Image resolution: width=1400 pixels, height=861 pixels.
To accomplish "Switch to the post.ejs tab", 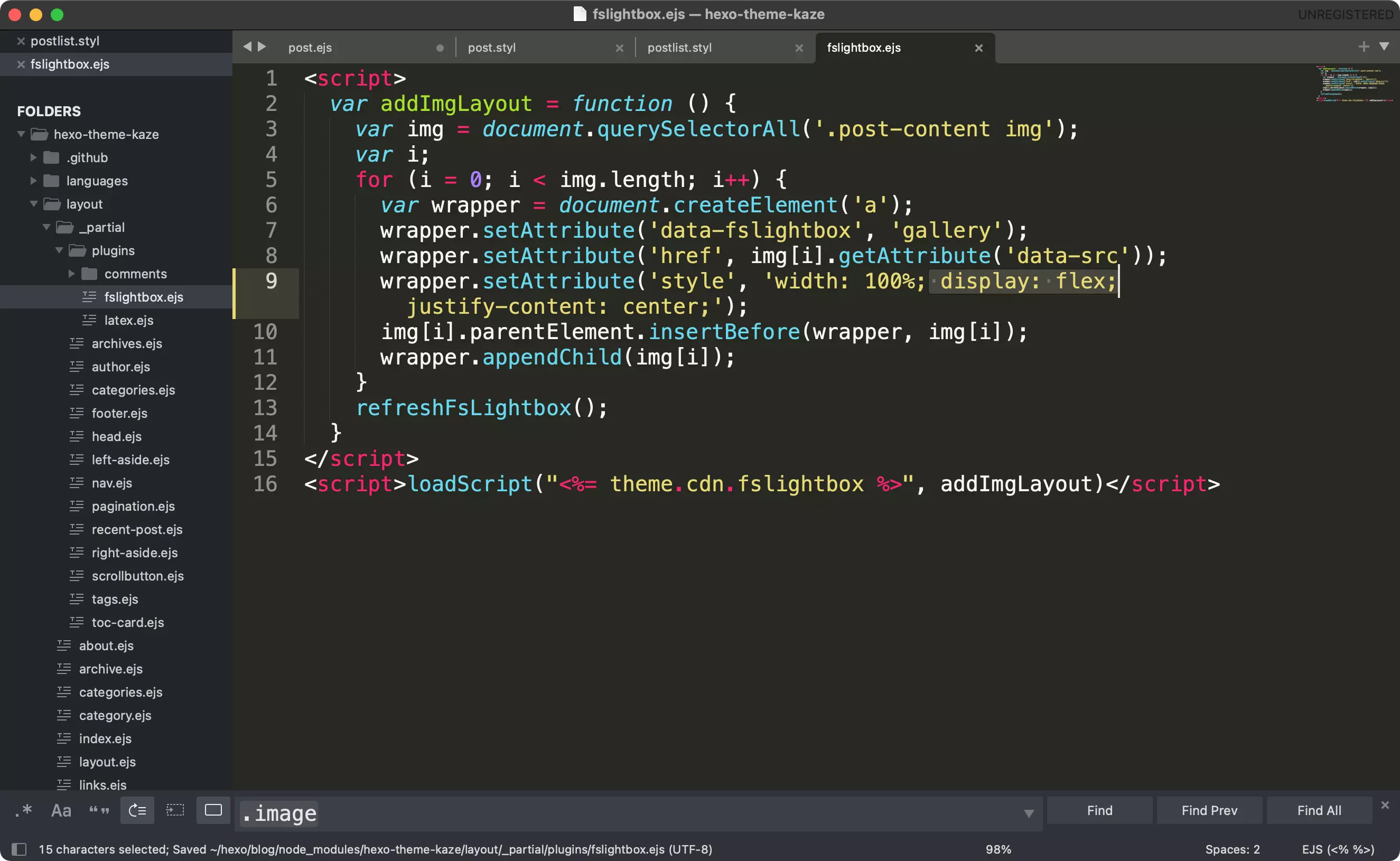I will click(x=310, y=48).
